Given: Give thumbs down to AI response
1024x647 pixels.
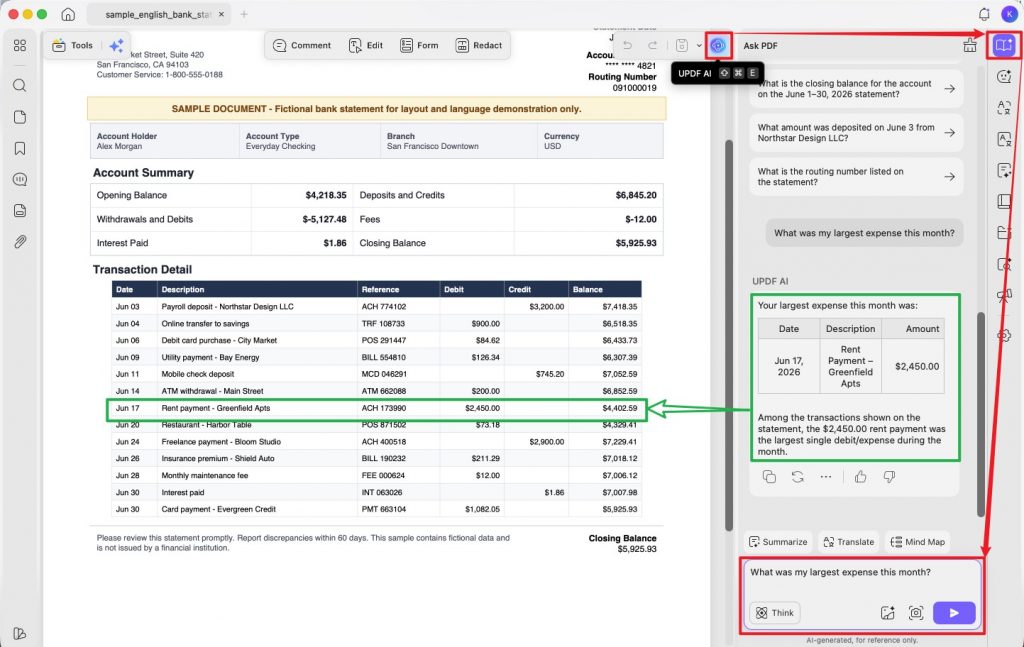Looking at the screenshot, I should click(x=889, y=477).
